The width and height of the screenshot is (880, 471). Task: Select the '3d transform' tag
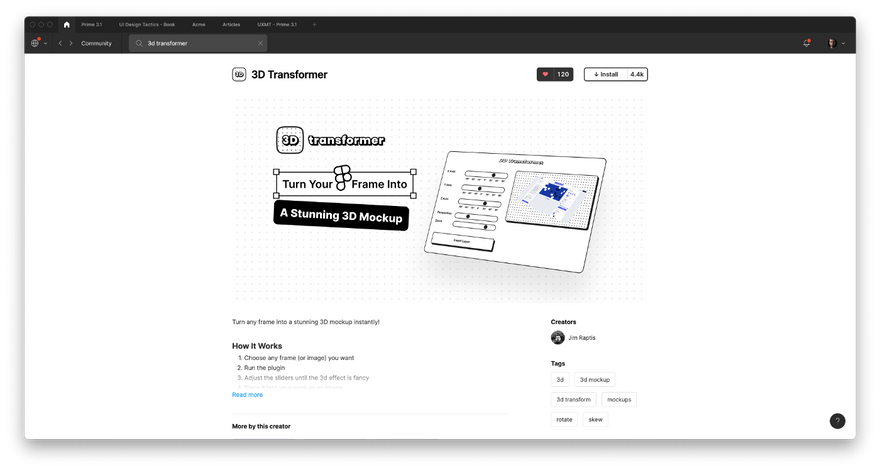point(574,400)
